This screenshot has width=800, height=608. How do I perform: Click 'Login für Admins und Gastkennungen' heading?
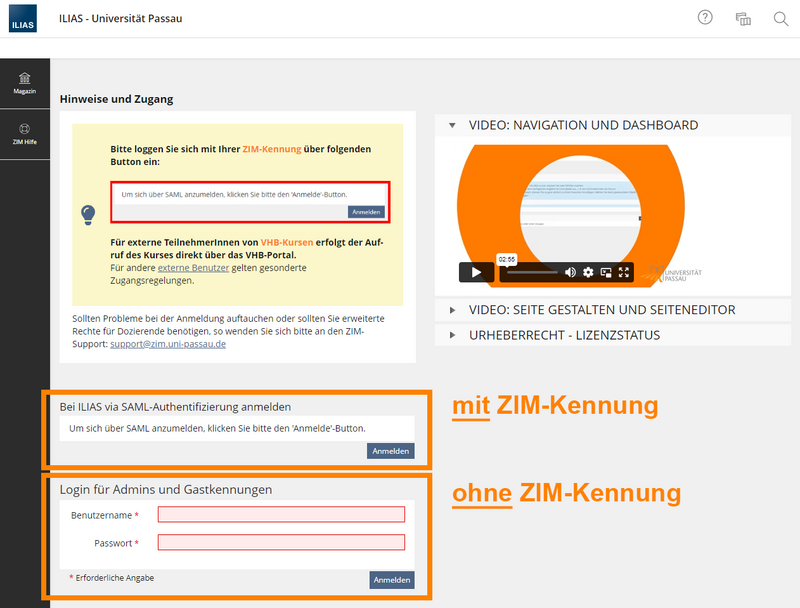(x=166, y=490)
